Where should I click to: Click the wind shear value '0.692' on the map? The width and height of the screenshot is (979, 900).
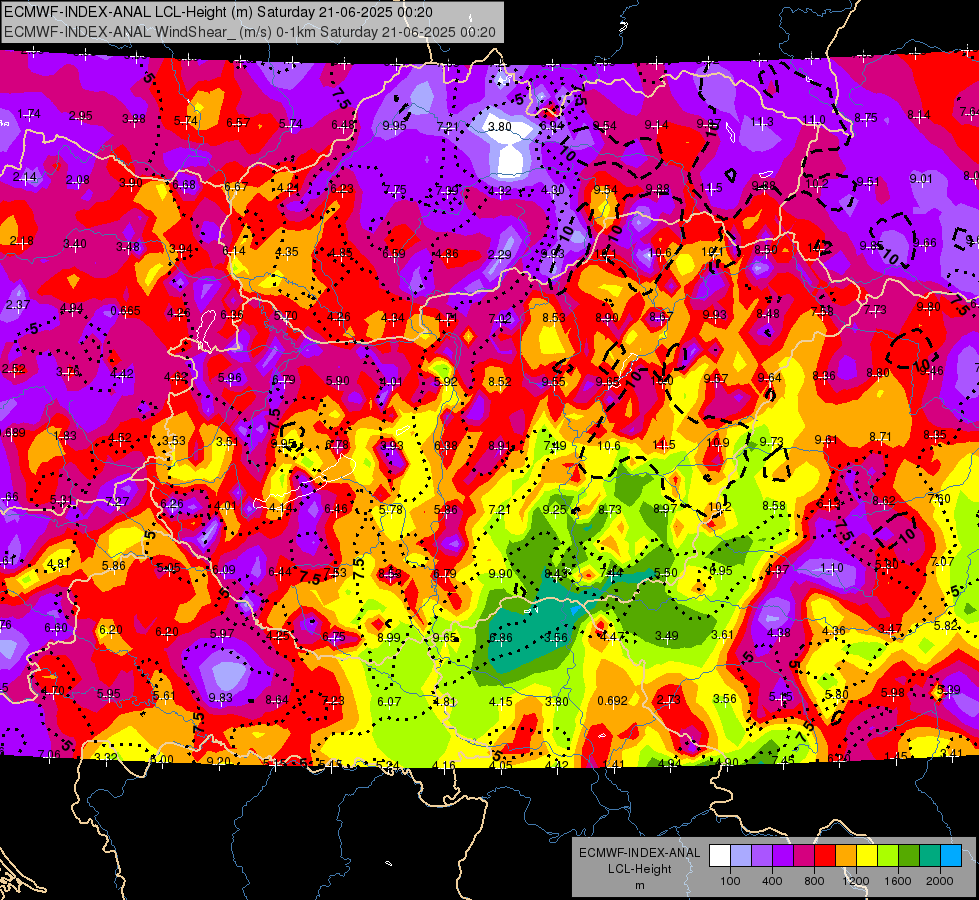tap(612, 701)
